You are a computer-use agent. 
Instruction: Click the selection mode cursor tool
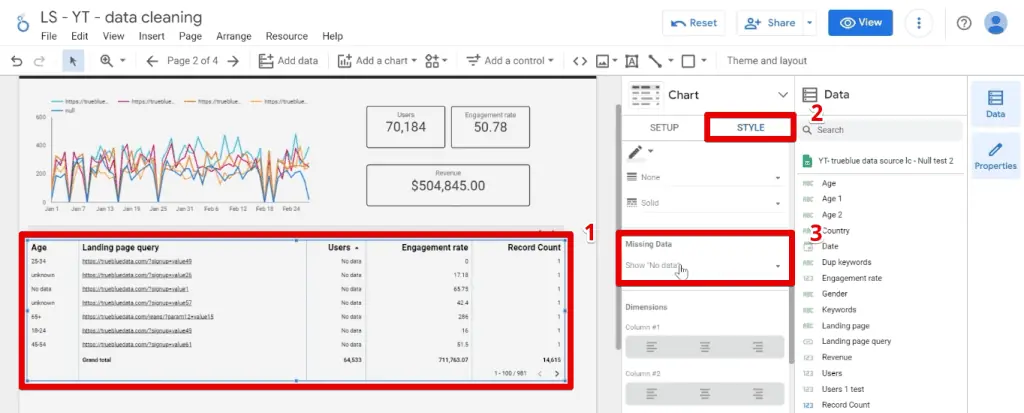point(72,61)
